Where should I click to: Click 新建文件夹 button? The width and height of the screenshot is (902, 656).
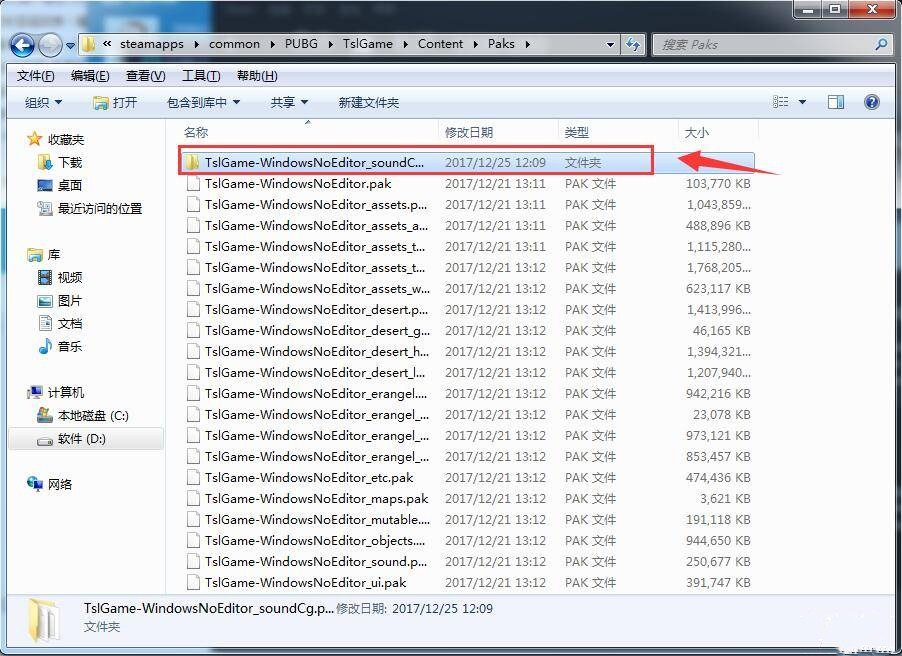pyautogui.click(x=368, y=102)
